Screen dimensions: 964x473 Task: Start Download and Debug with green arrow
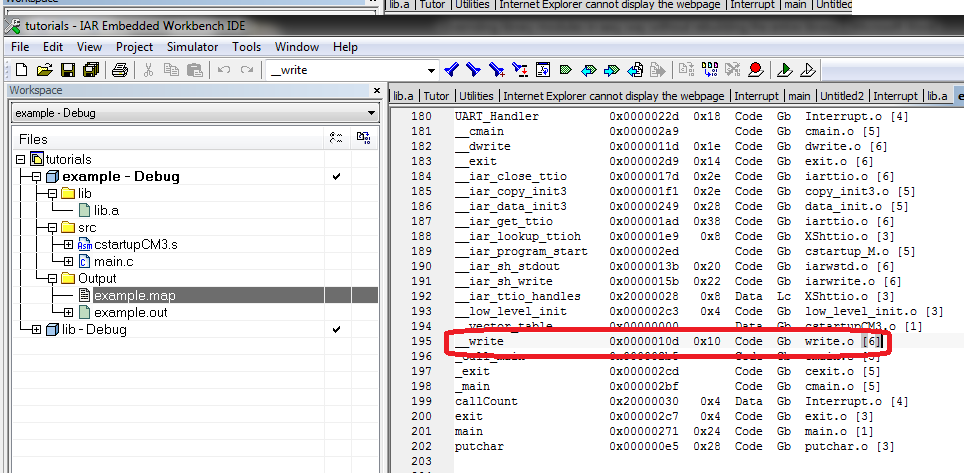[x=784, y=70]
